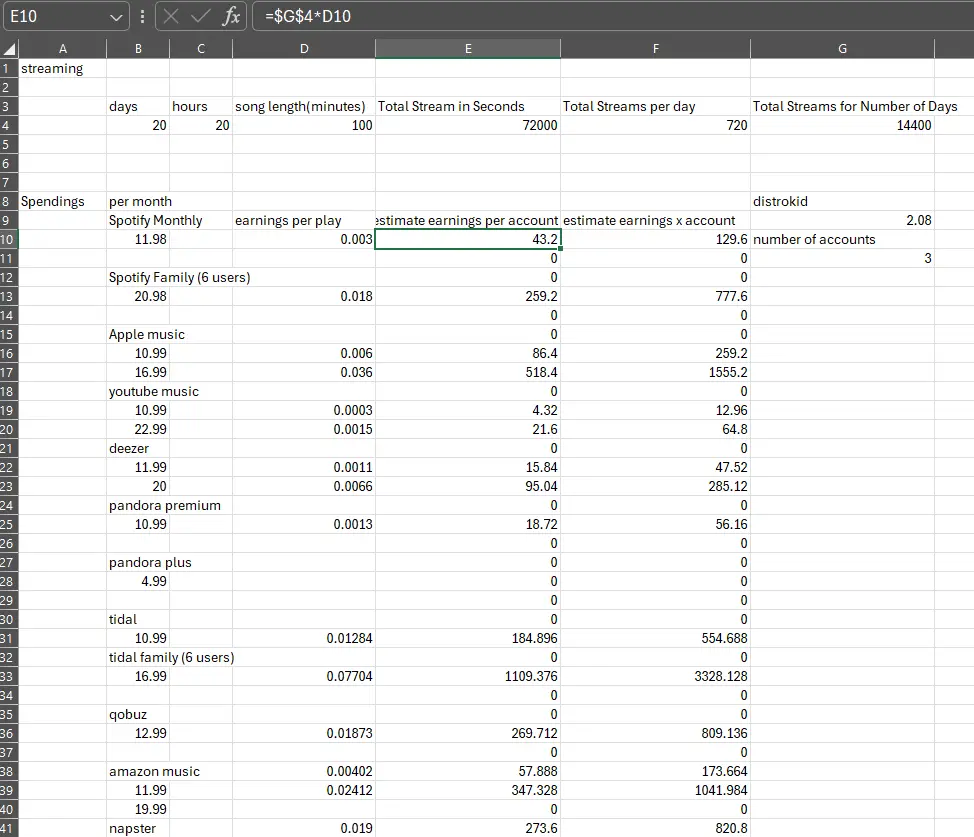Select column G header
This screenshot has height=837, width=974.
tap(842, 48)
